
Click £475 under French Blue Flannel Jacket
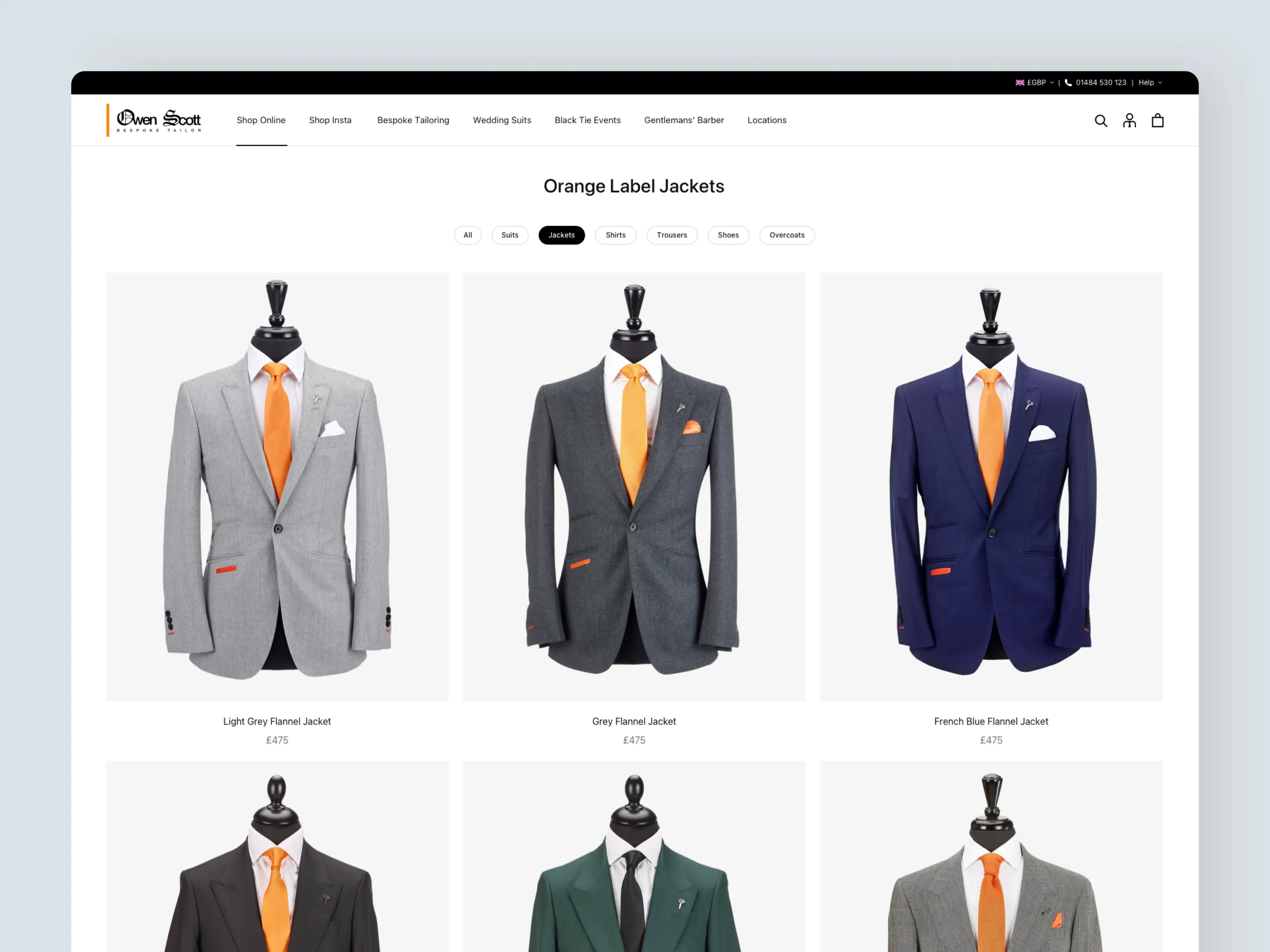(991, 740)
